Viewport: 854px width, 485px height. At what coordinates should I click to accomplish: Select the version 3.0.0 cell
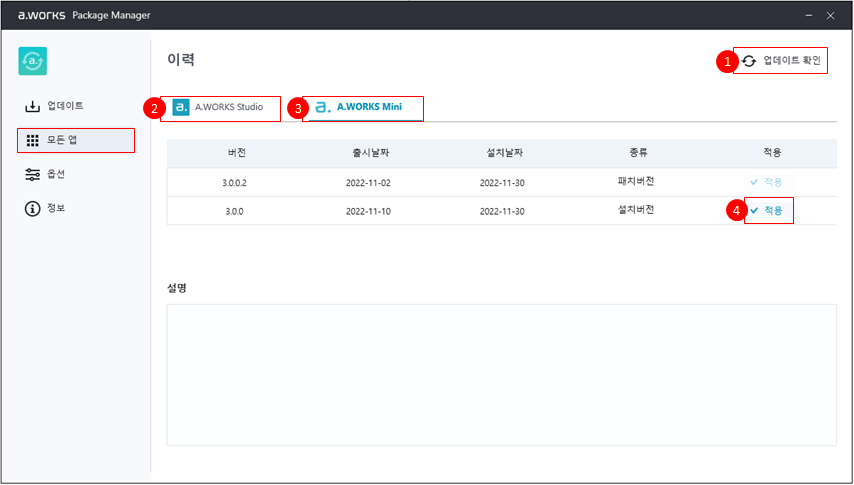pos(234,211)
